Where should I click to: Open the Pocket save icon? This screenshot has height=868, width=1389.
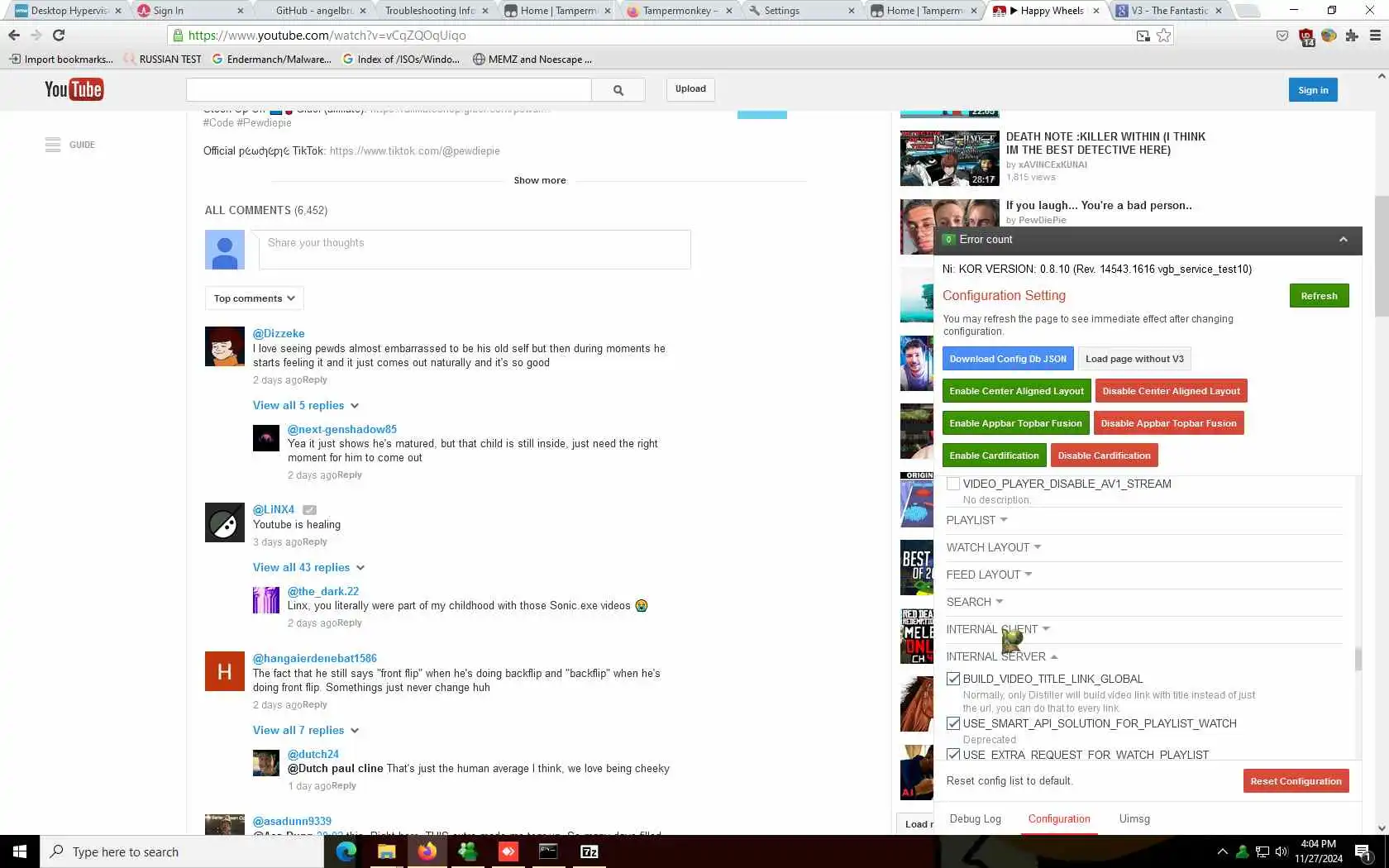pos(1282,36)
